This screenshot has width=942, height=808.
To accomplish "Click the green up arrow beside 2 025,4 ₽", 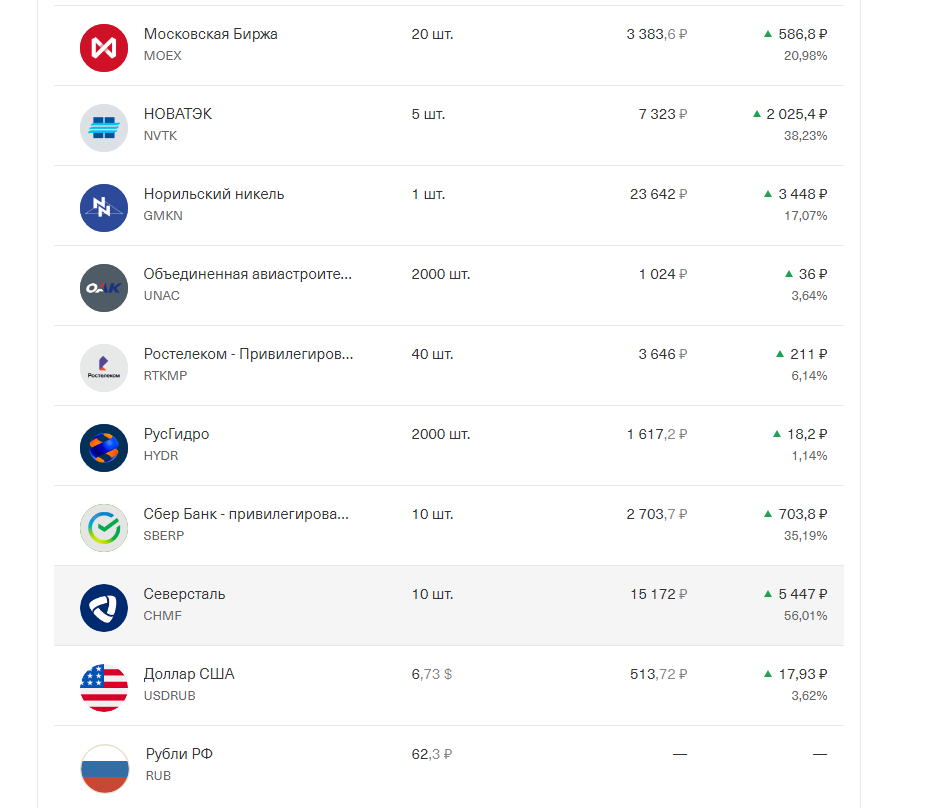I will [756, 113].
